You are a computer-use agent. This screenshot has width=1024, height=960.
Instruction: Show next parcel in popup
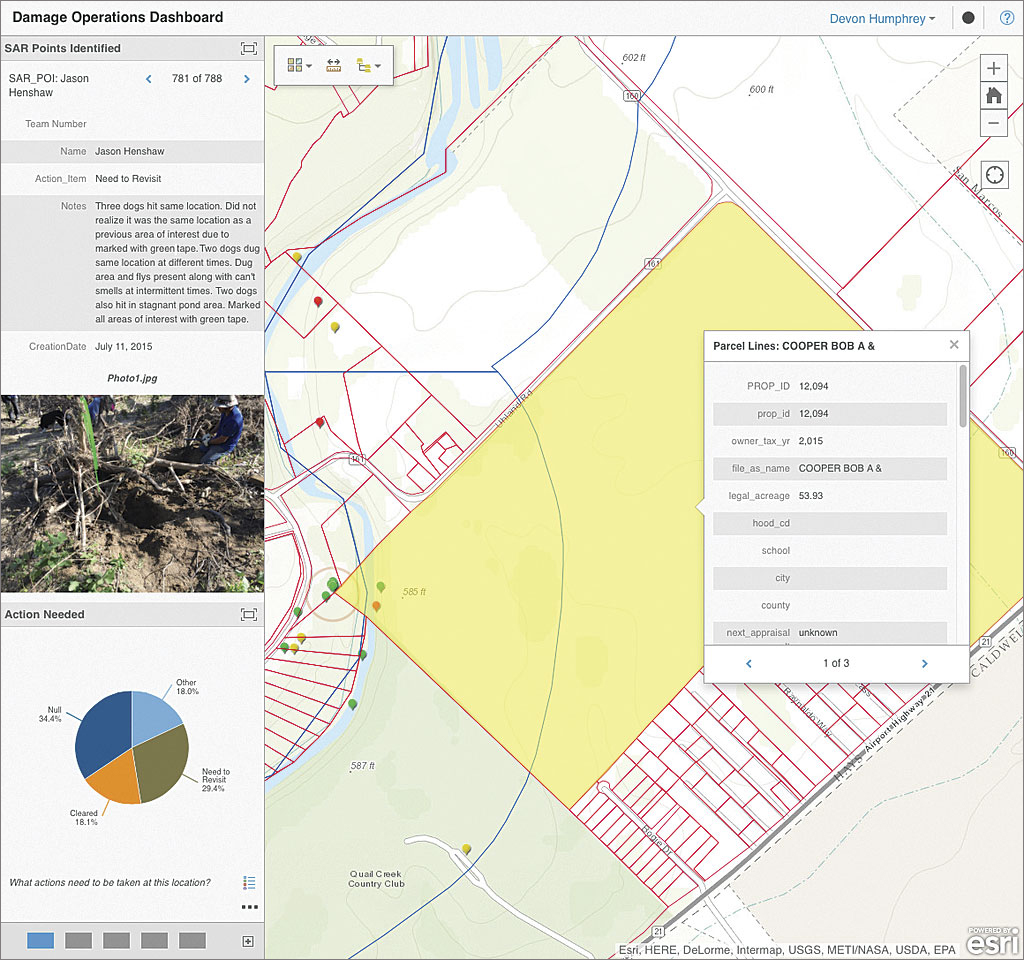pyautogui.click(x=924, y=663)
